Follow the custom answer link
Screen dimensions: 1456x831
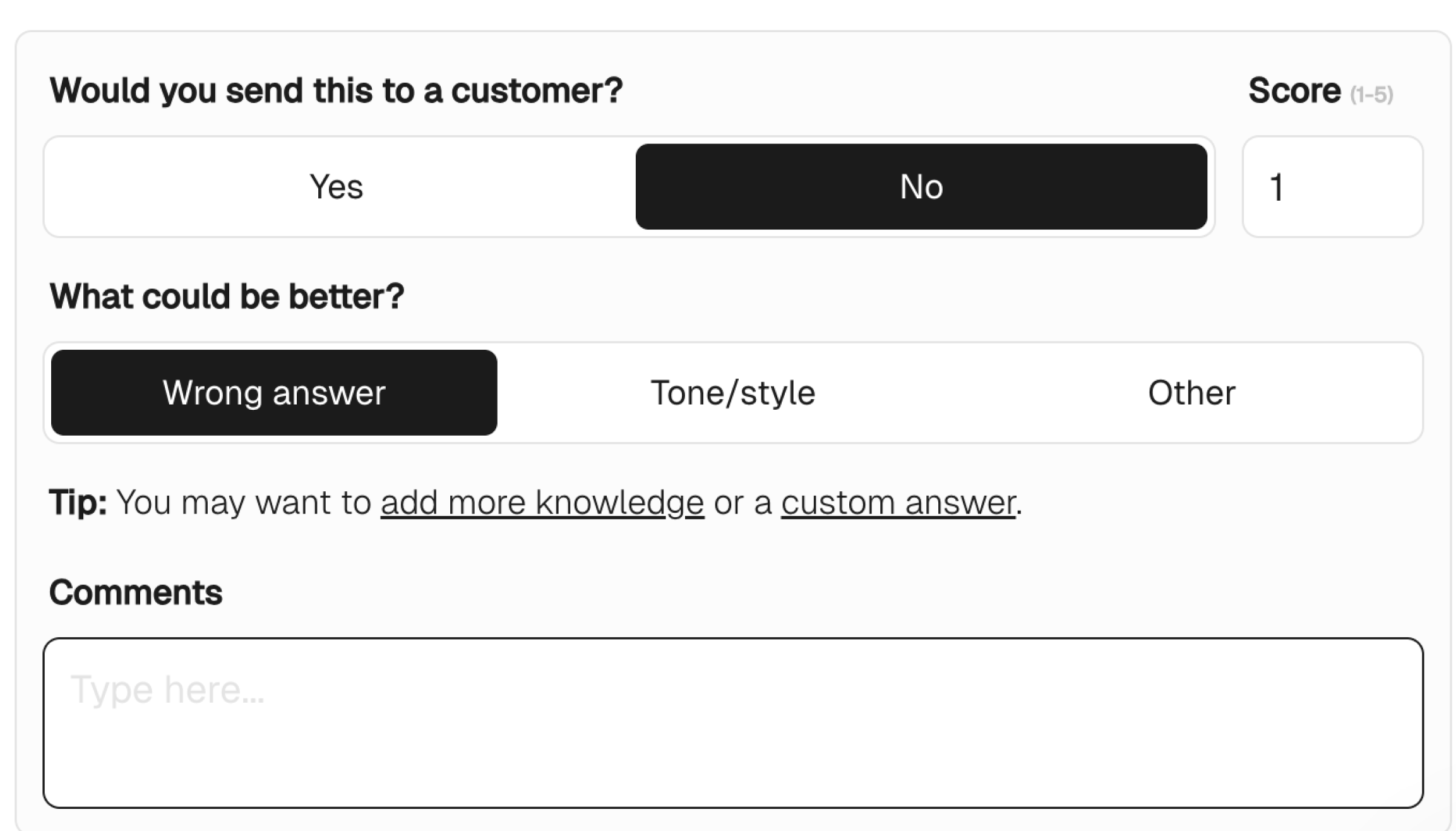[898, 503]
